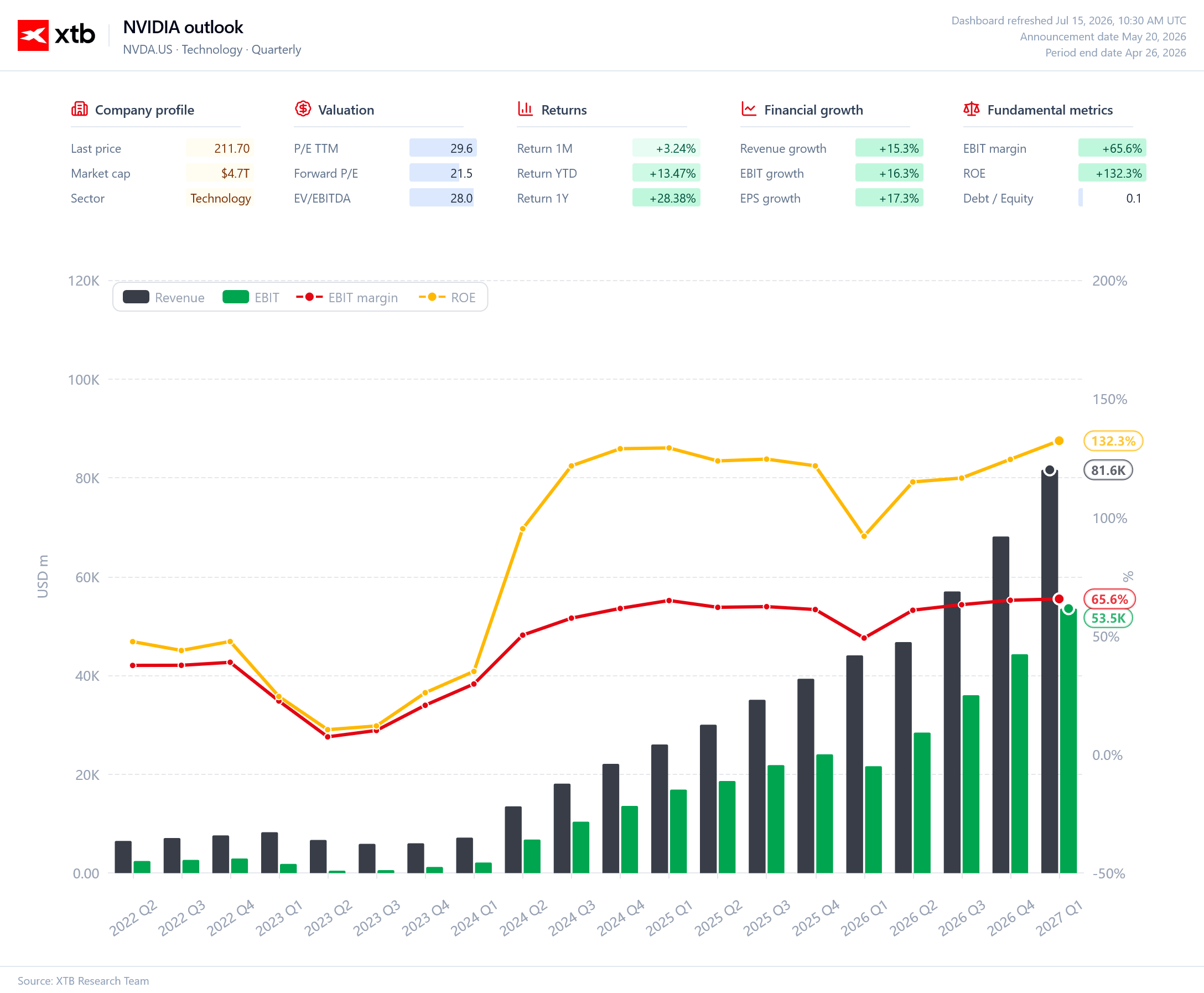The height and width of the screenshot is (993, 1204).
Task: Click Debt / Equity value 0.1
Action: 1112,199
